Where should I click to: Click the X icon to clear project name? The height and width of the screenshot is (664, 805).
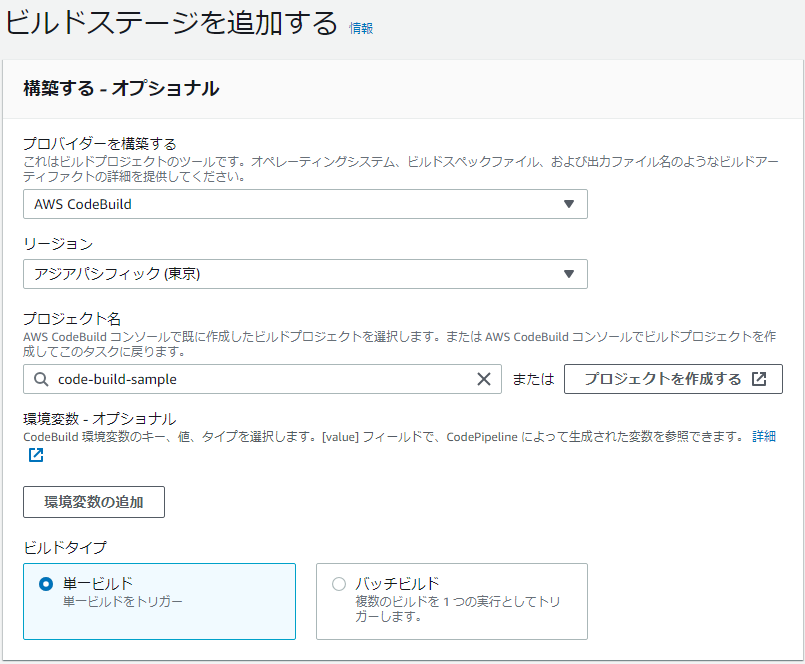(x=485, y=379)
